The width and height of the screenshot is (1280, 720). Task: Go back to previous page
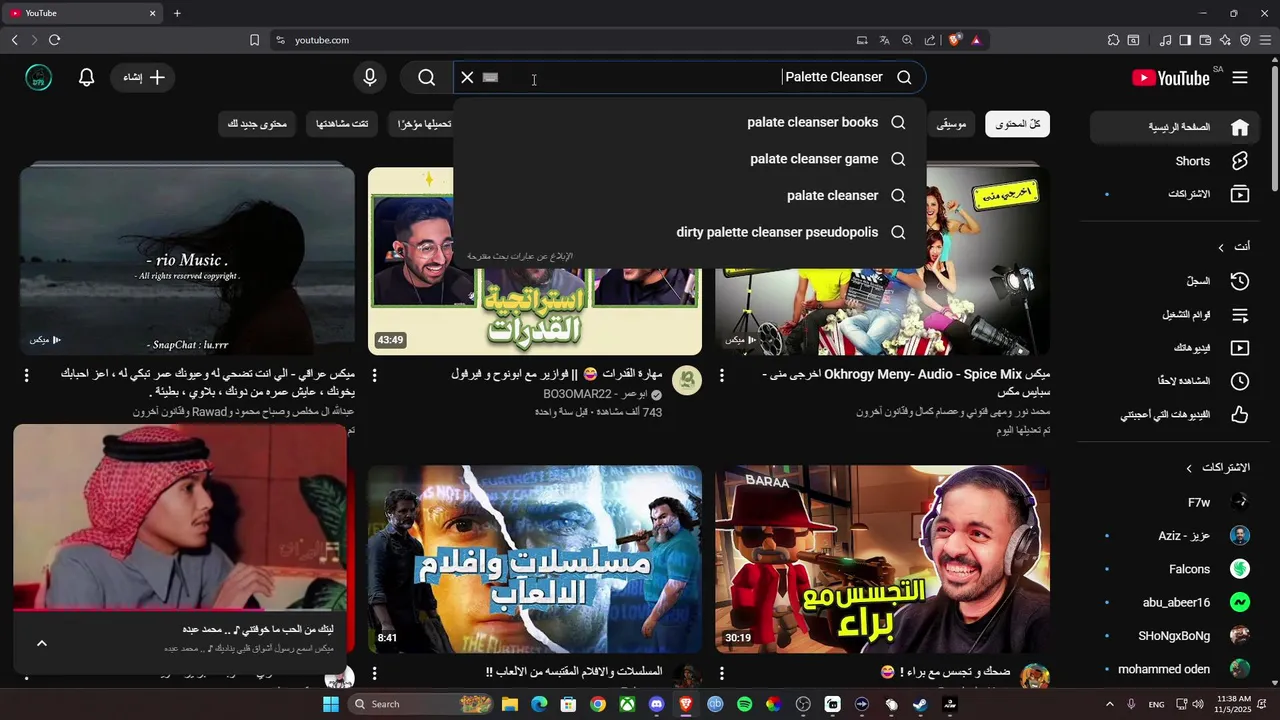(x=14, y=40)
